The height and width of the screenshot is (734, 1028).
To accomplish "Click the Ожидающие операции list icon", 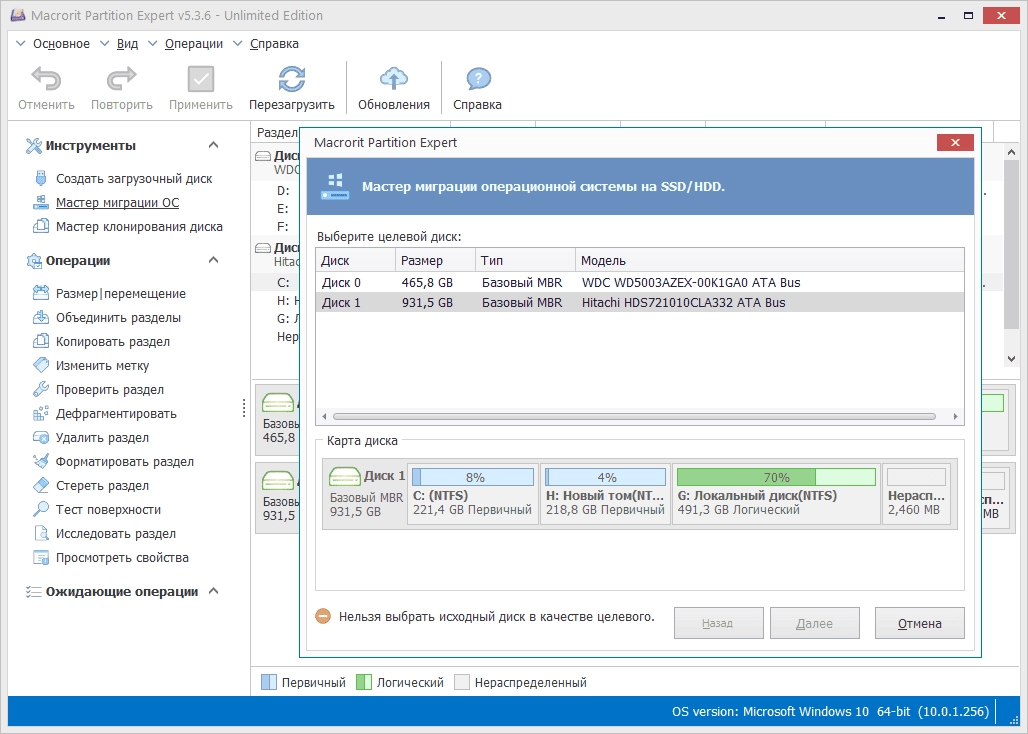I will pyautogui.click(x=33, y=592).
